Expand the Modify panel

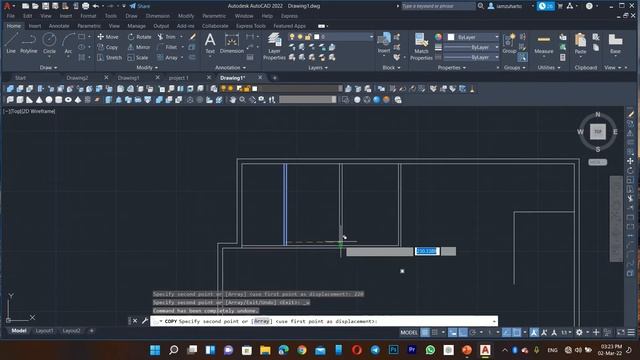(x=147, y=67)
